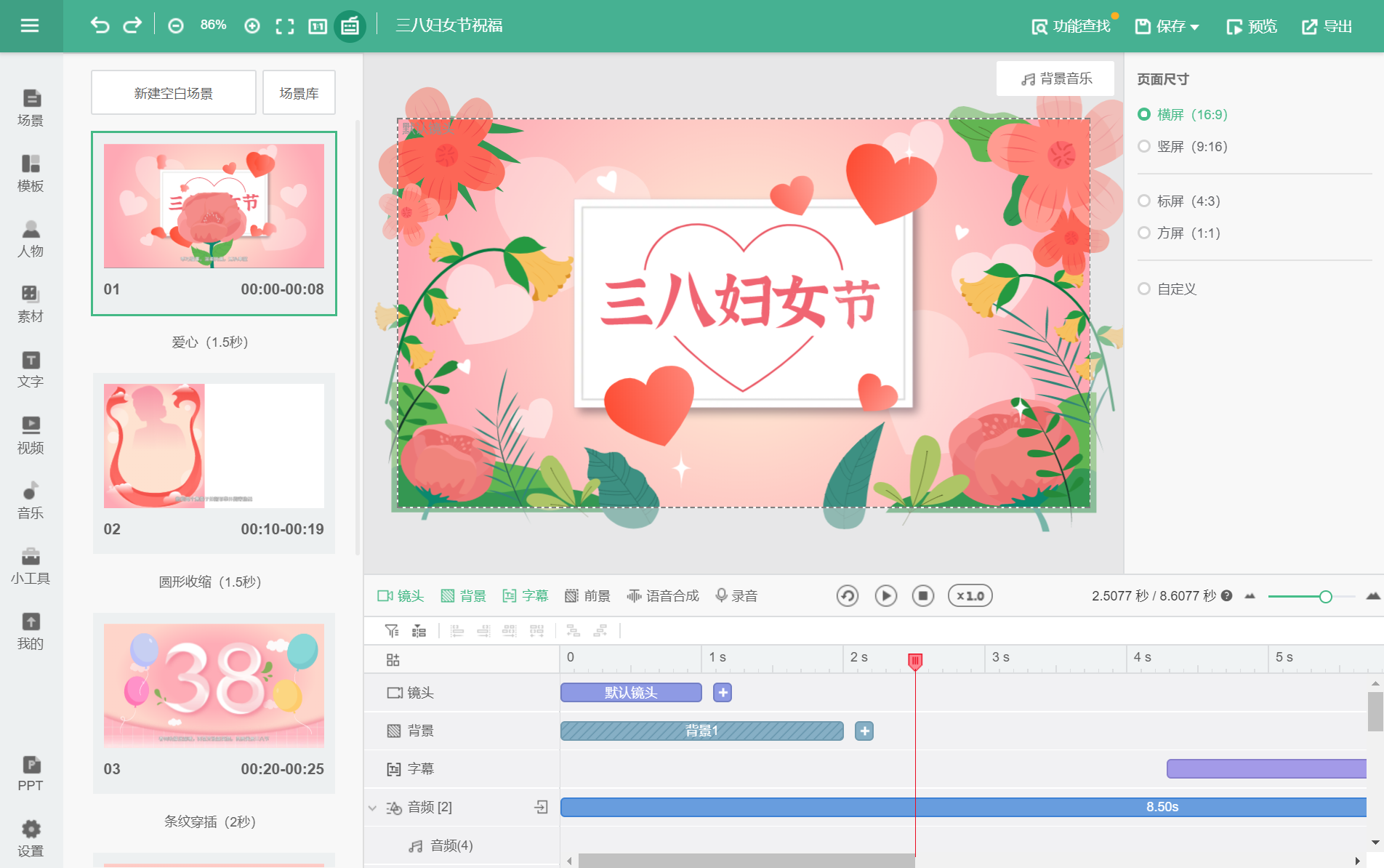Select 方屏 (1:1) page size
This screenshot has width=1384, height=868.
(x=1179, y=233)
